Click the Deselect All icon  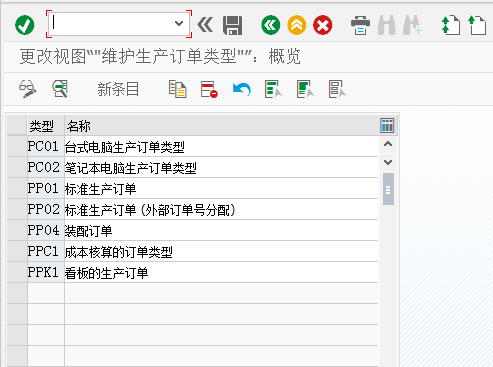pyautogui.click(x=337, y=89)
